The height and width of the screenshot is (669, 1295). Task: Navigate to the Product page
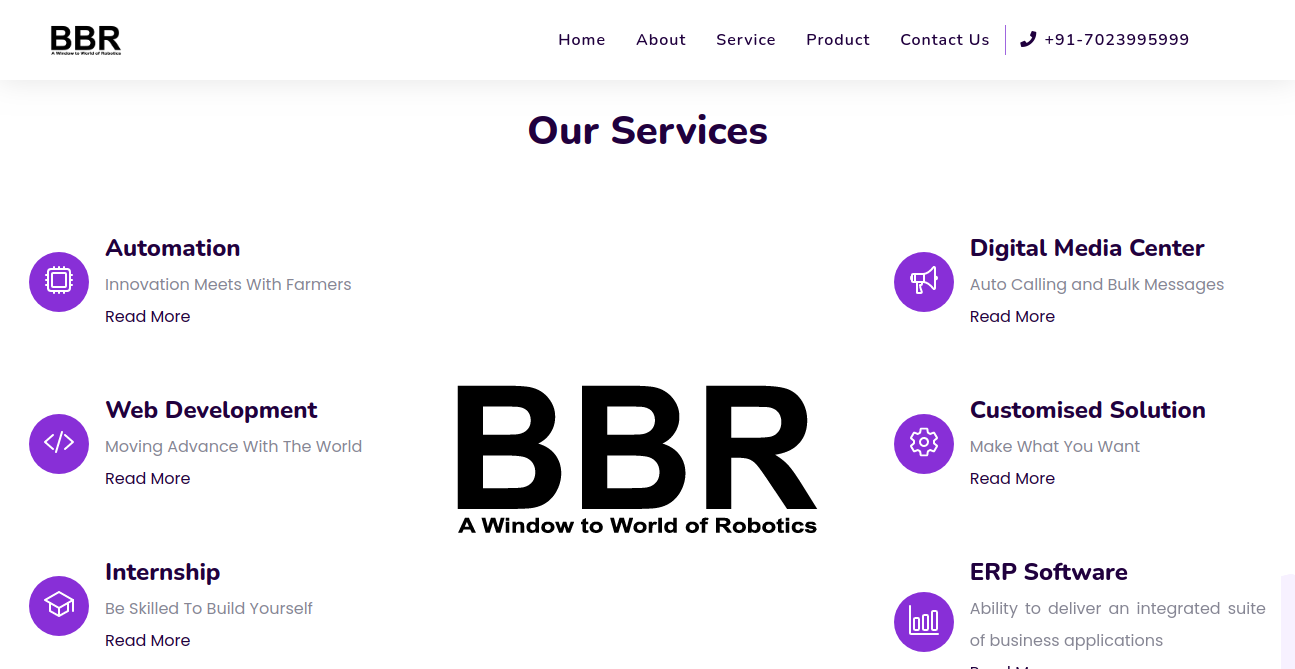[838, 40]
